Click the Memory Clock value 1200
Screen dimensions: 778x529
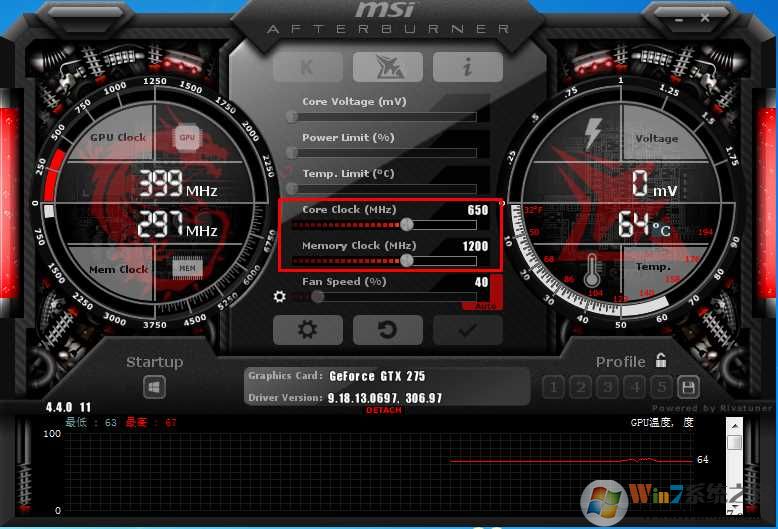click(x=475, y=246)
